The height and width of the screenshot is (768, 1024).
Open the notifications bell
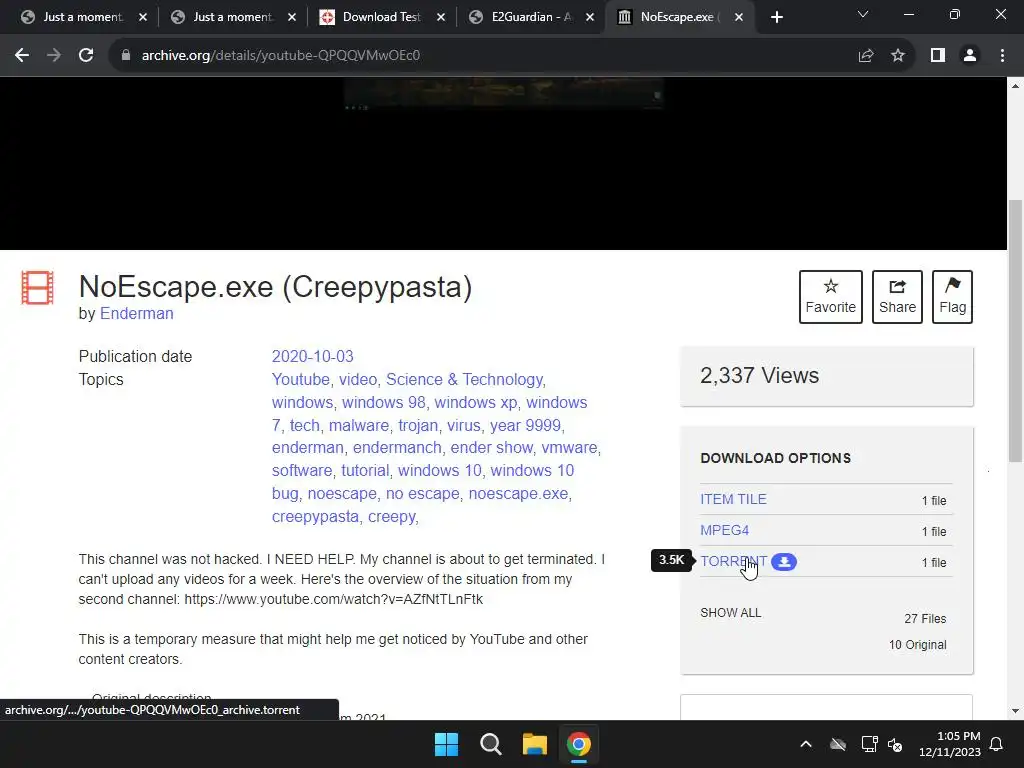(997, 744)
